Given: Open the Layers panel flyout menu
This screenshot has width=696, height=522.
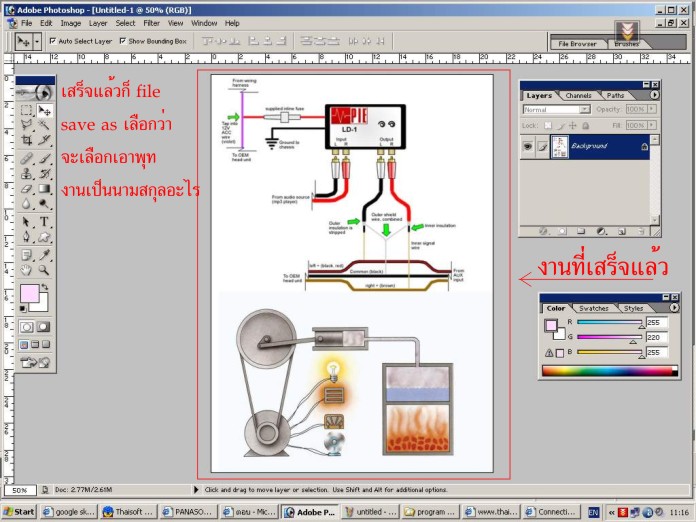Looking at the screenshot, I should point(654,95).
